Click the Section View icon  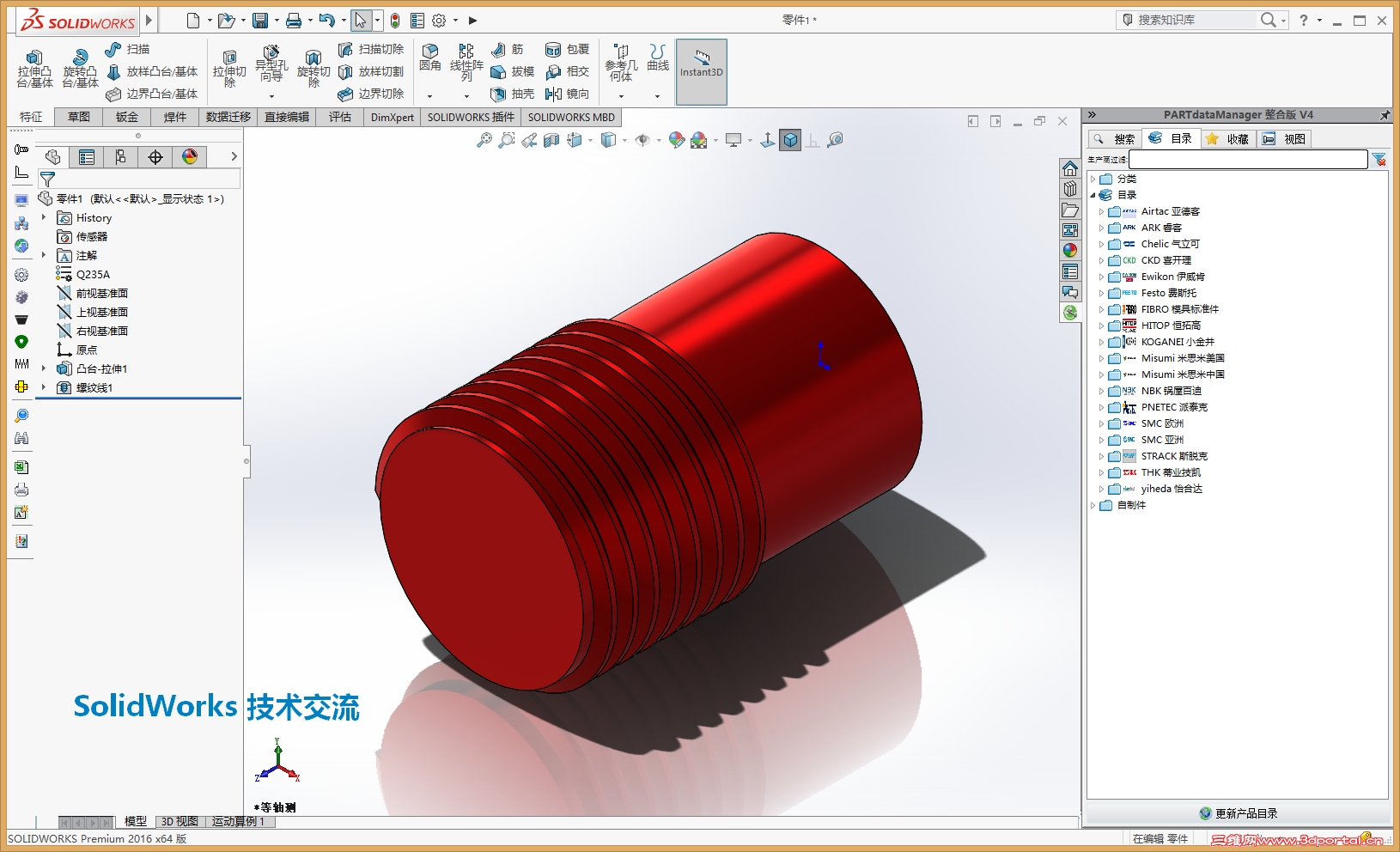coord(551,140)
